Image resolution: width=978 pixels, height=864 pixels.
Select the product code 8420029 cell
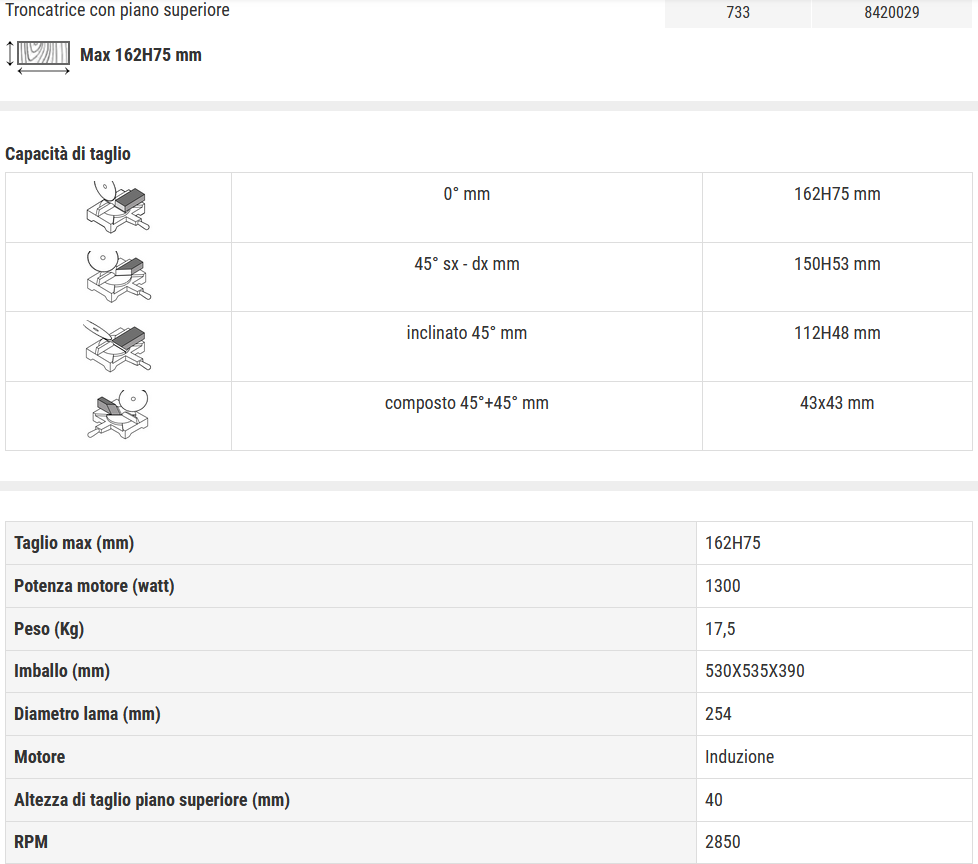891,12
